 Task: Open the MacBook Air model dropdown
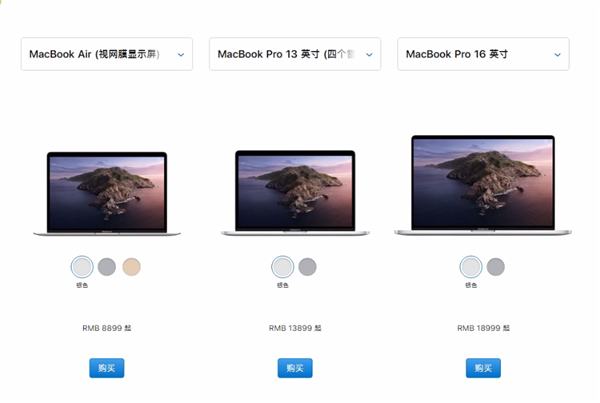(x=107, y=54)
